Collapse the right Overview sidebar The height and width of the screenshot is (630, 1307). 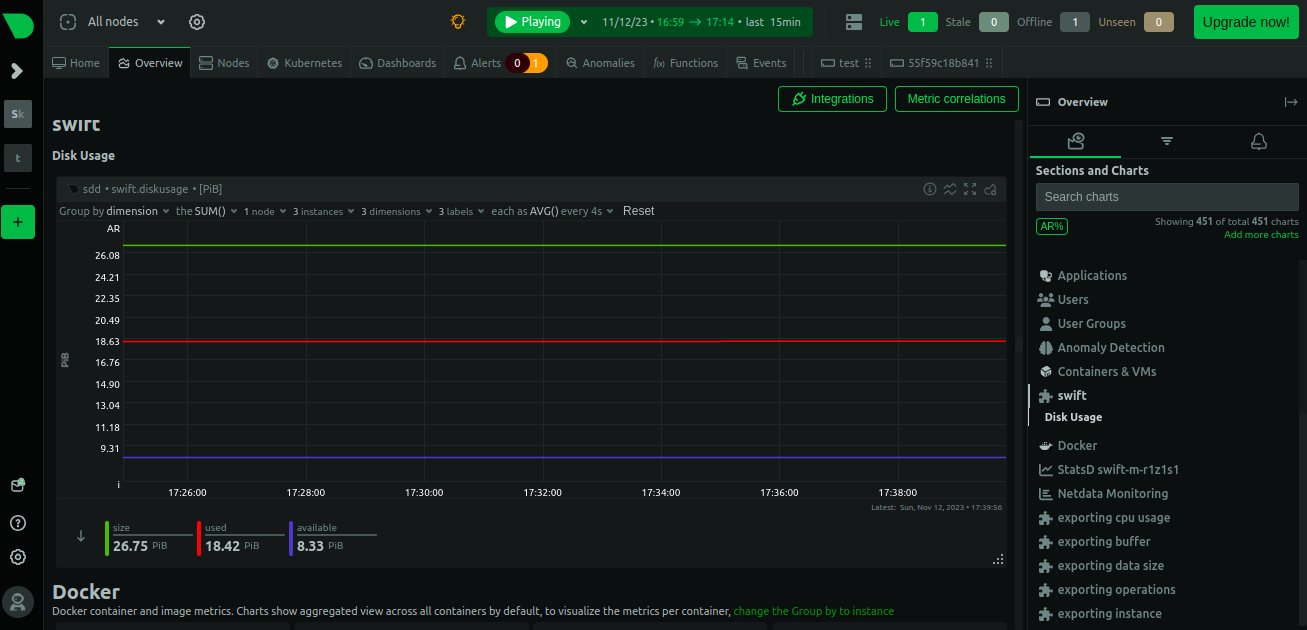1290,102
